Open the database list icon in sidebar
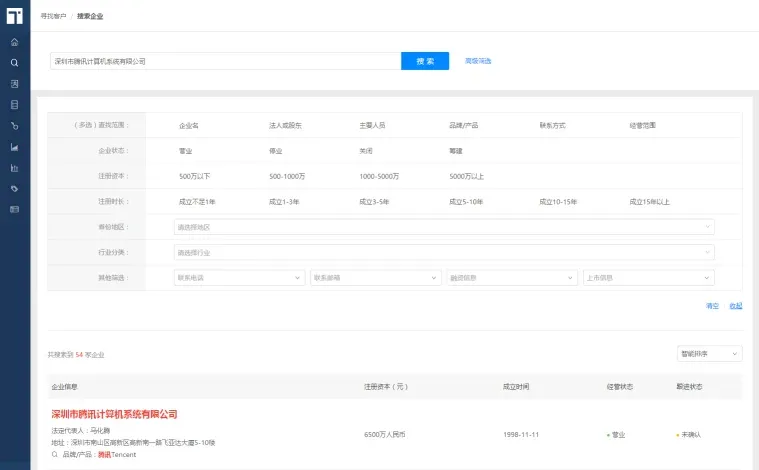The image size is (759, 470). pos(15,105)
